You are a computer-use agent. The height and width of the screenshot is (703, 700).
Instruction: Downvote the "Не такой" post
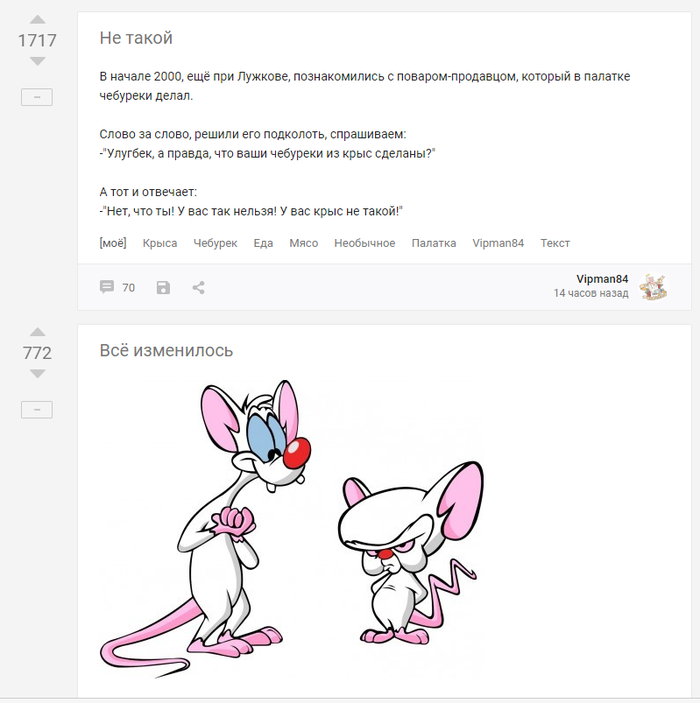pos(37,61)
